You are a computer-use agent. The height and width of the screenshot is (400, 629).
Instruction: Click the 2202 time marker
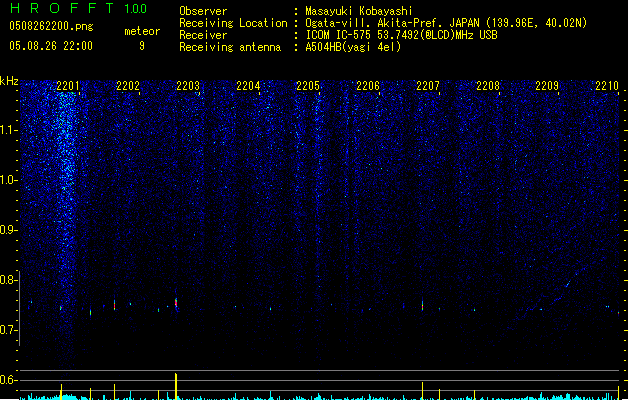[128, 86]
